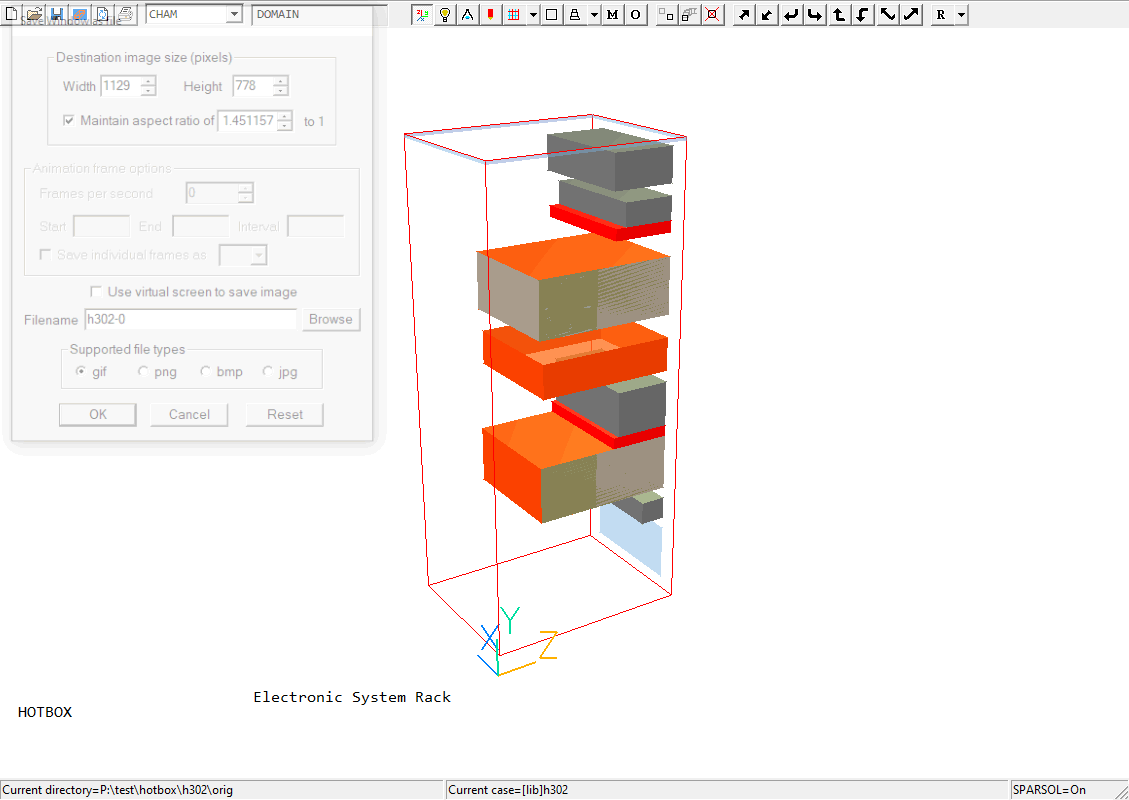Toggle the Maintain aspect ratio checkbox
Viewport: 1129px width, 800px height.
pyautogui.click(x=69, y=121)
